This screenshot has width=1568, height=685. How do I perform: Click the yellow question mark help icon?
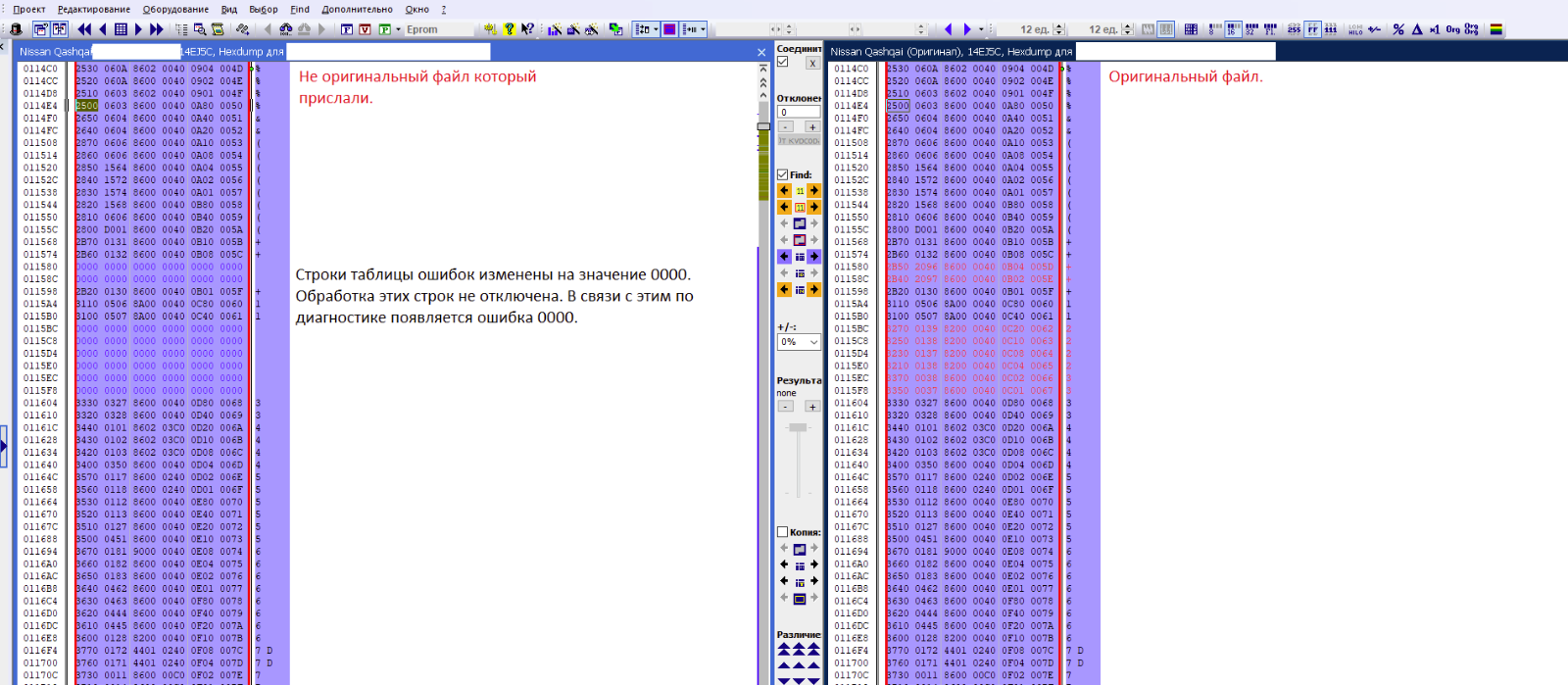510,29
